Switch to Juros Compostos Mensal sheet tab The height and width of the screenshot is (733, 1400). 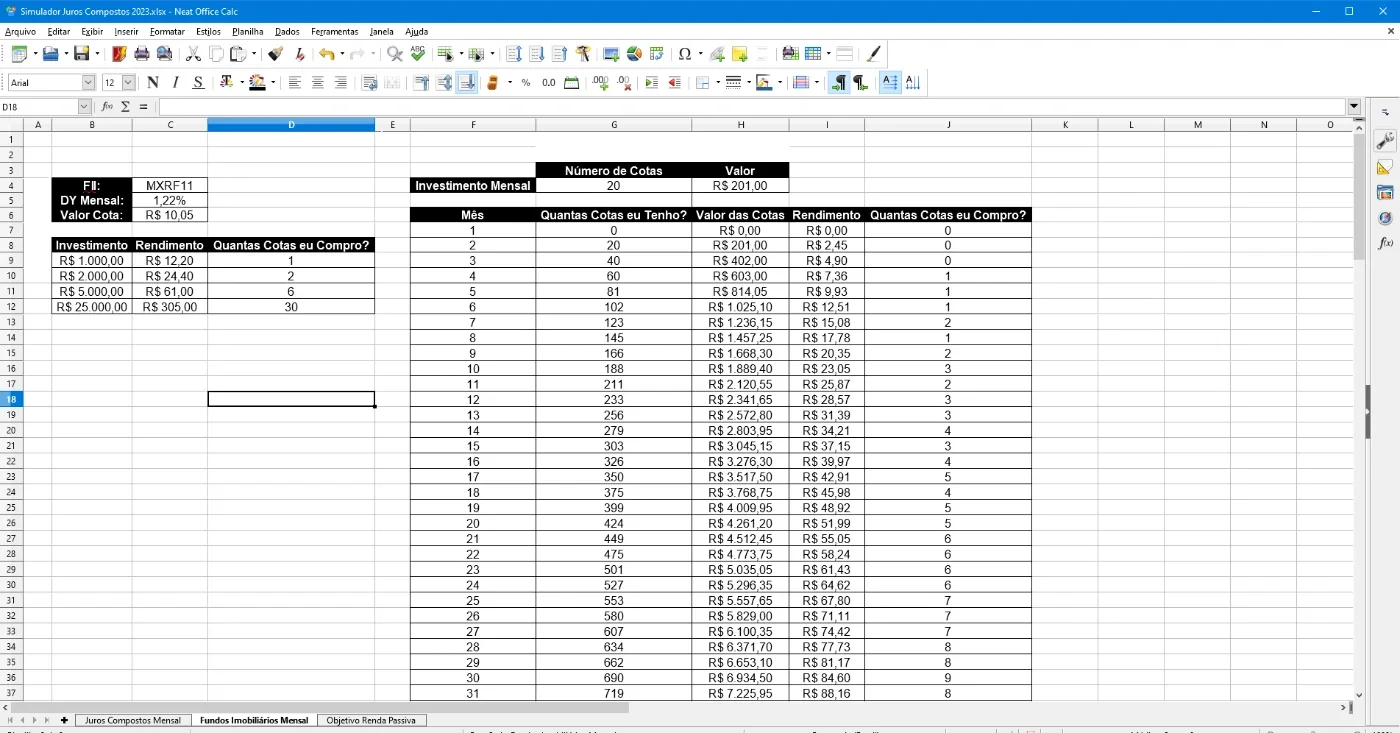(x=133, y=720)
